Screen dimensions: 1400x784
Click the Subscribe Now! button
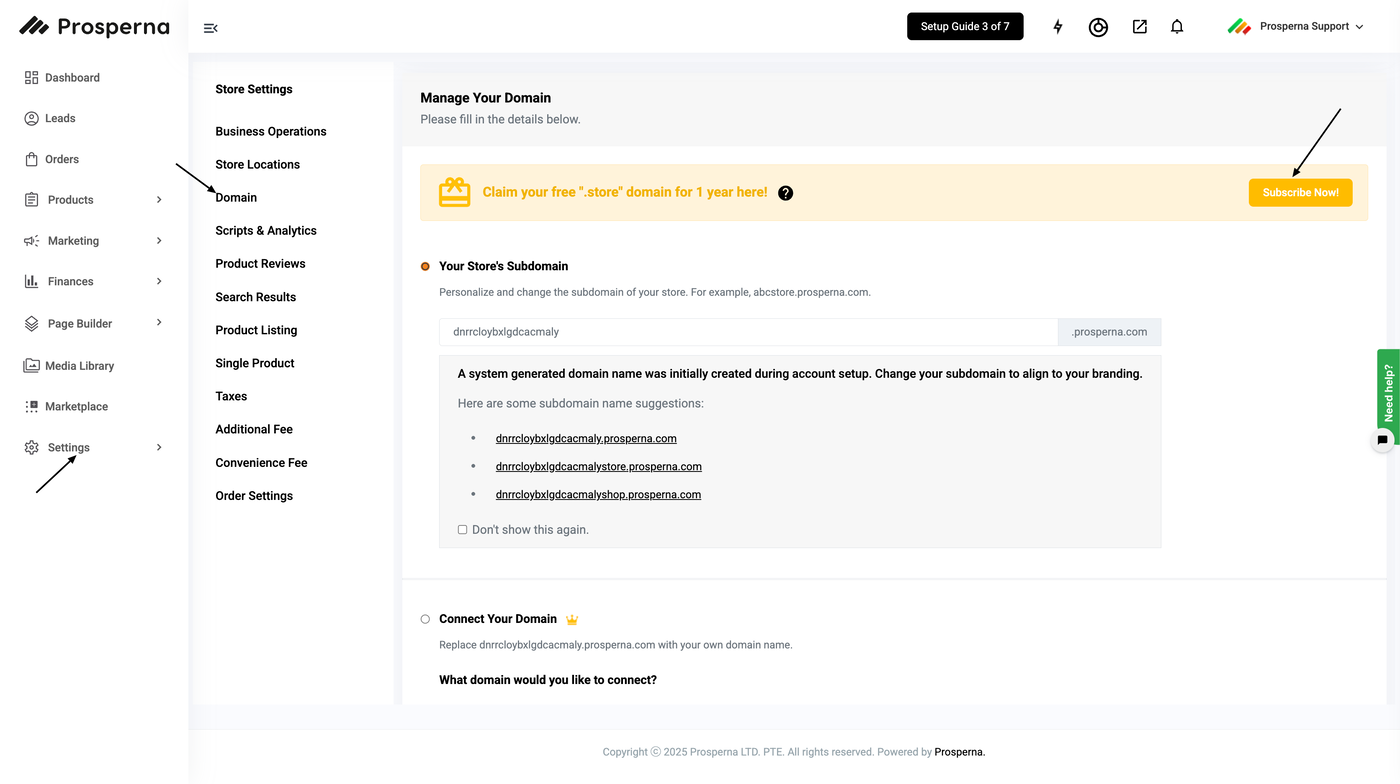coord(1300,193)
